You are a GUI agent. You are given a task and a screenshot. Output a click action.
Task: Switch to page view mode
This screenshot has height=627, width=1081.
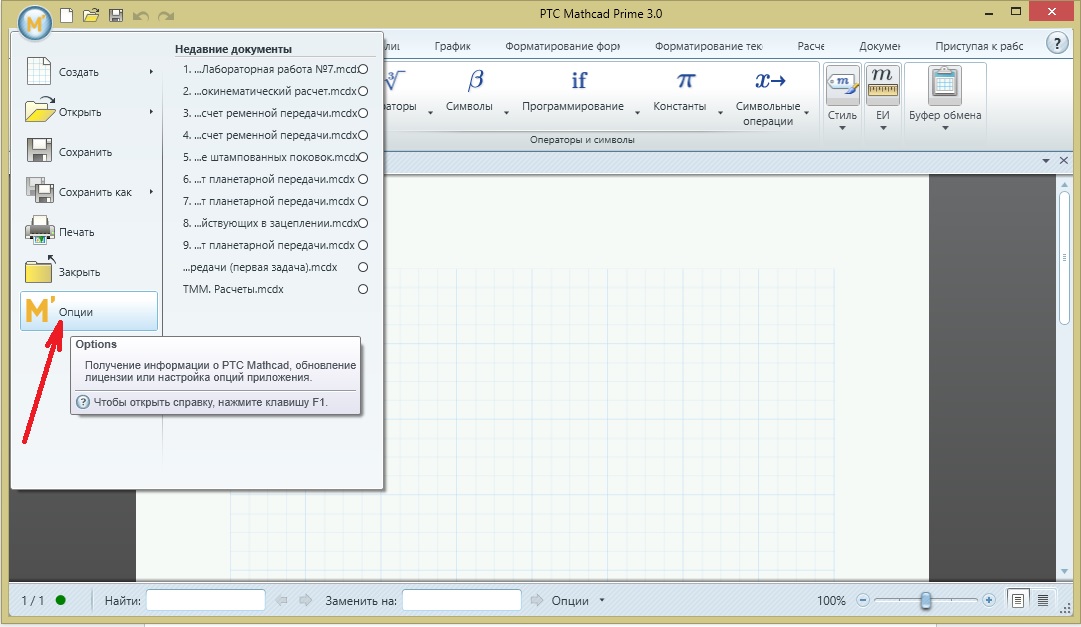[x=1017, y=600]
